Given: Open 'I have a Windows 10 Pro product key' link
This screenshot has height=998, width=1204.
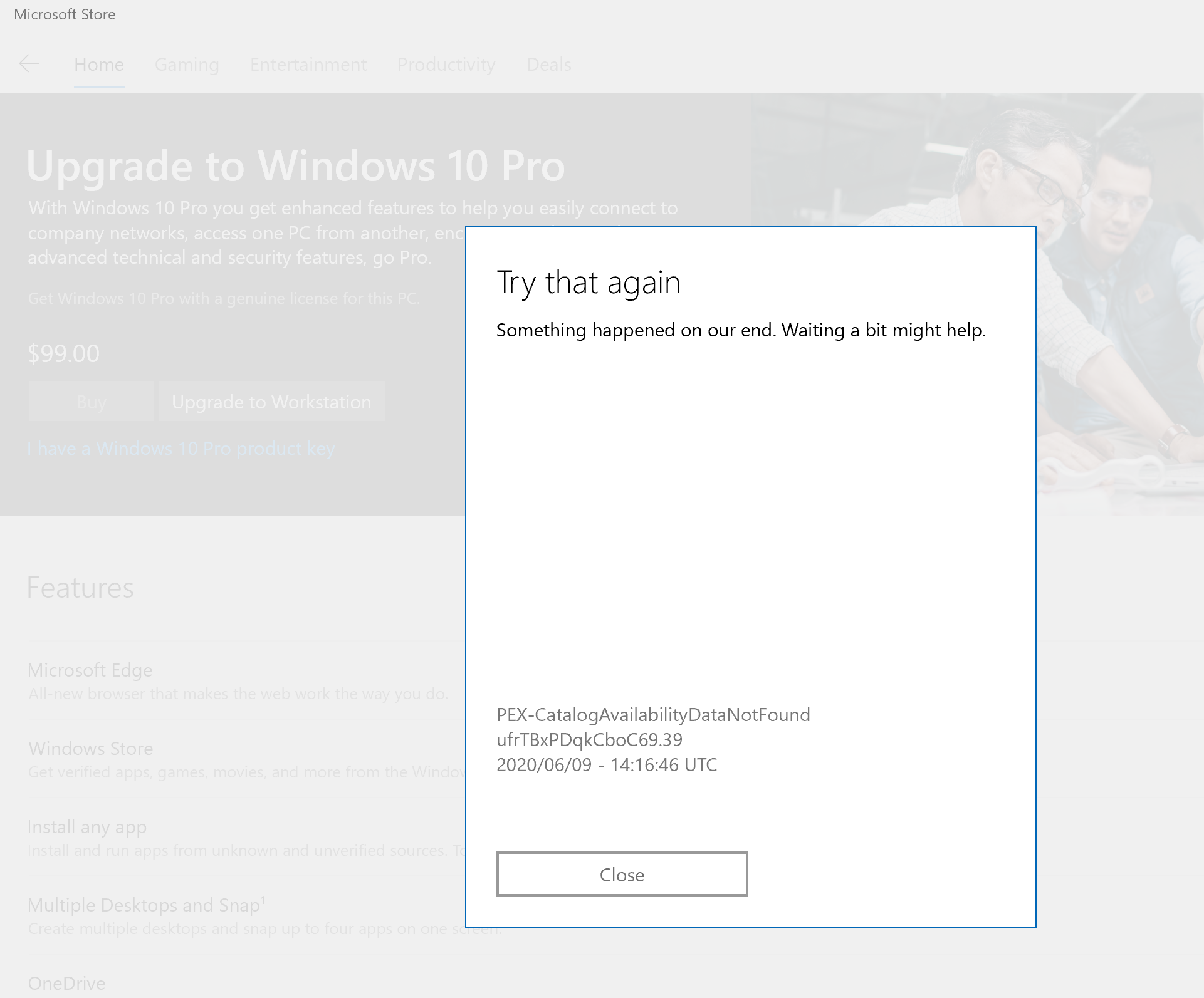Looking at the screenshot, I should click(181, 449).
